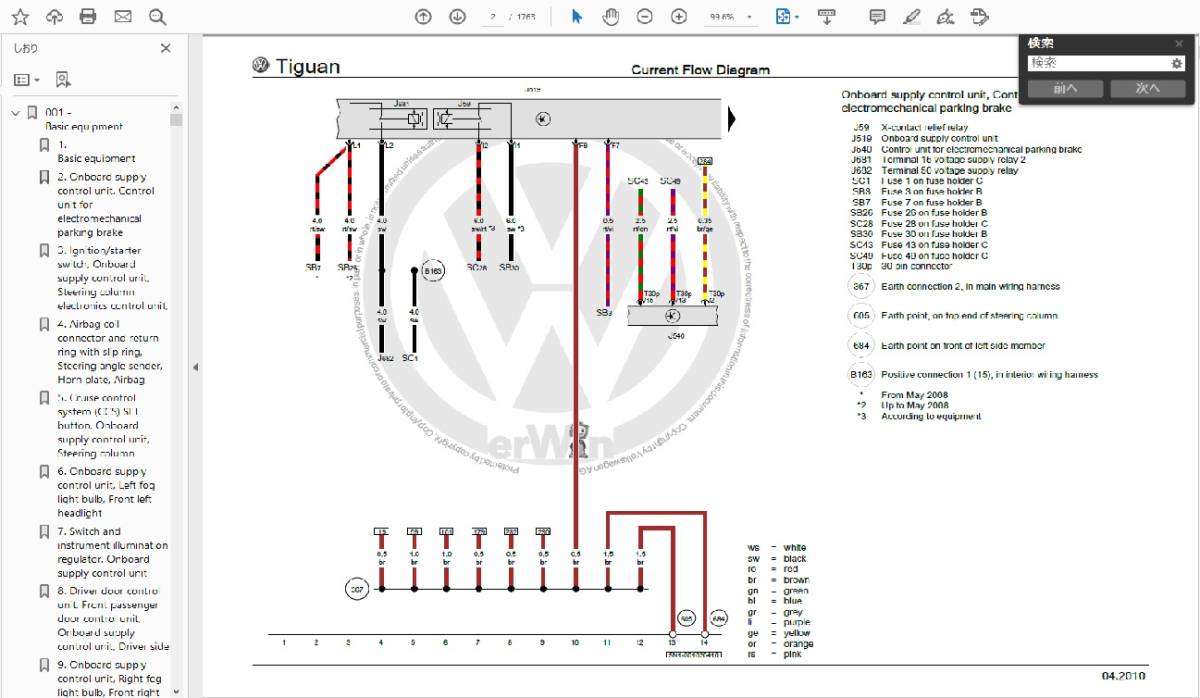Click the しおり panel title

tap(26, 48)
